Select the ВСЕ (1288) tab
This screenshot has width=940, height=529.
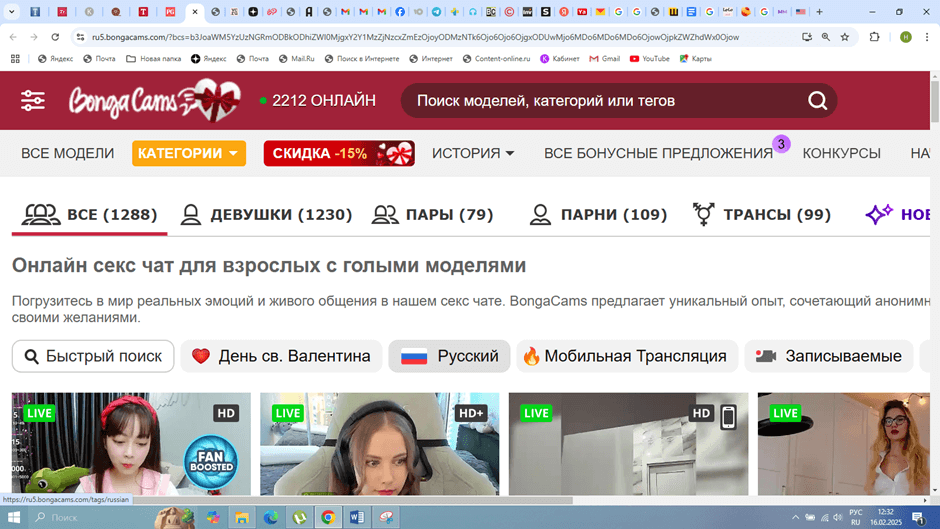pos(89,215)
